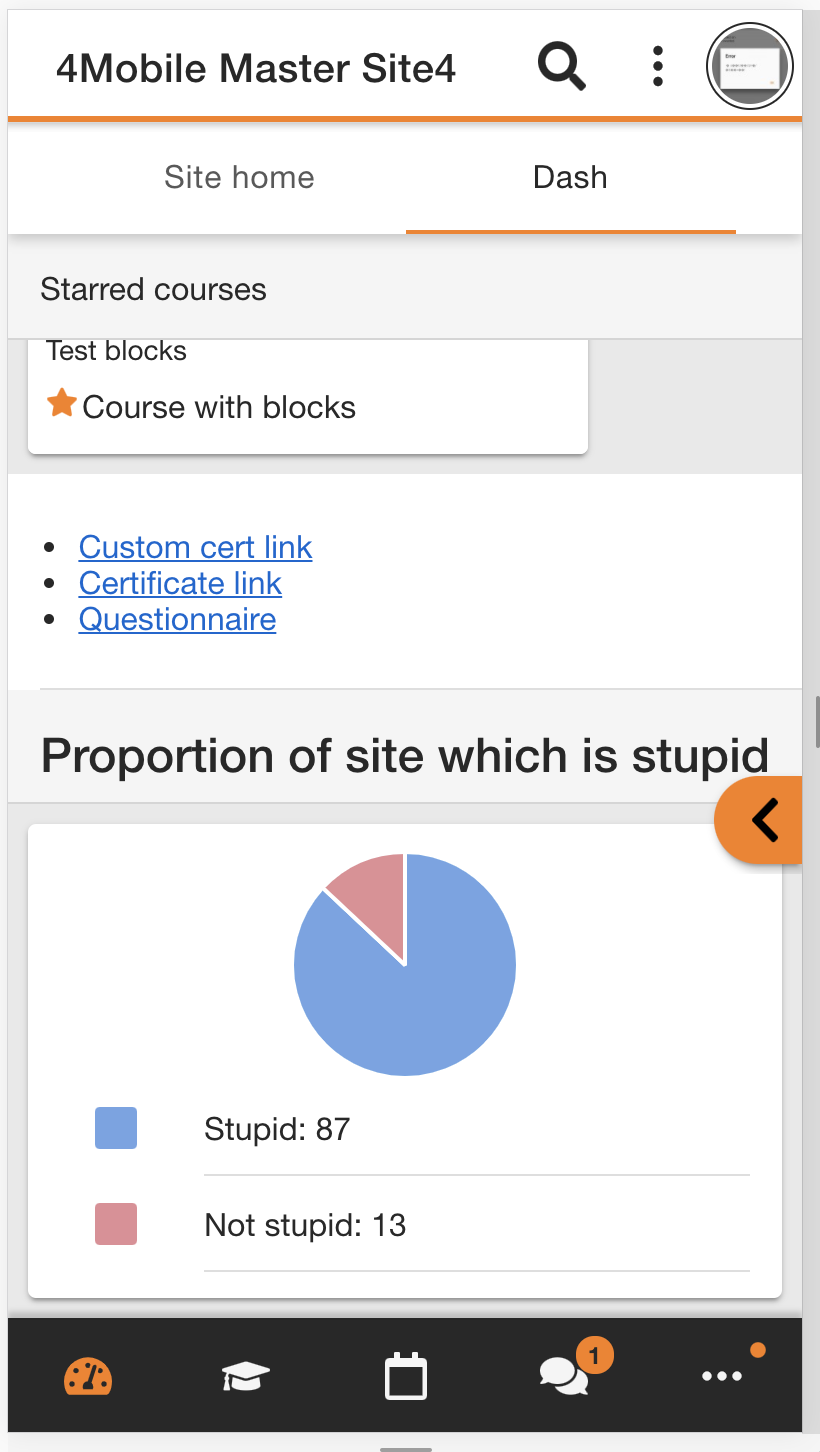820x1452 pixels.
Task: Toggle the pink Not stupid legend swatch
Action: 116,1224
